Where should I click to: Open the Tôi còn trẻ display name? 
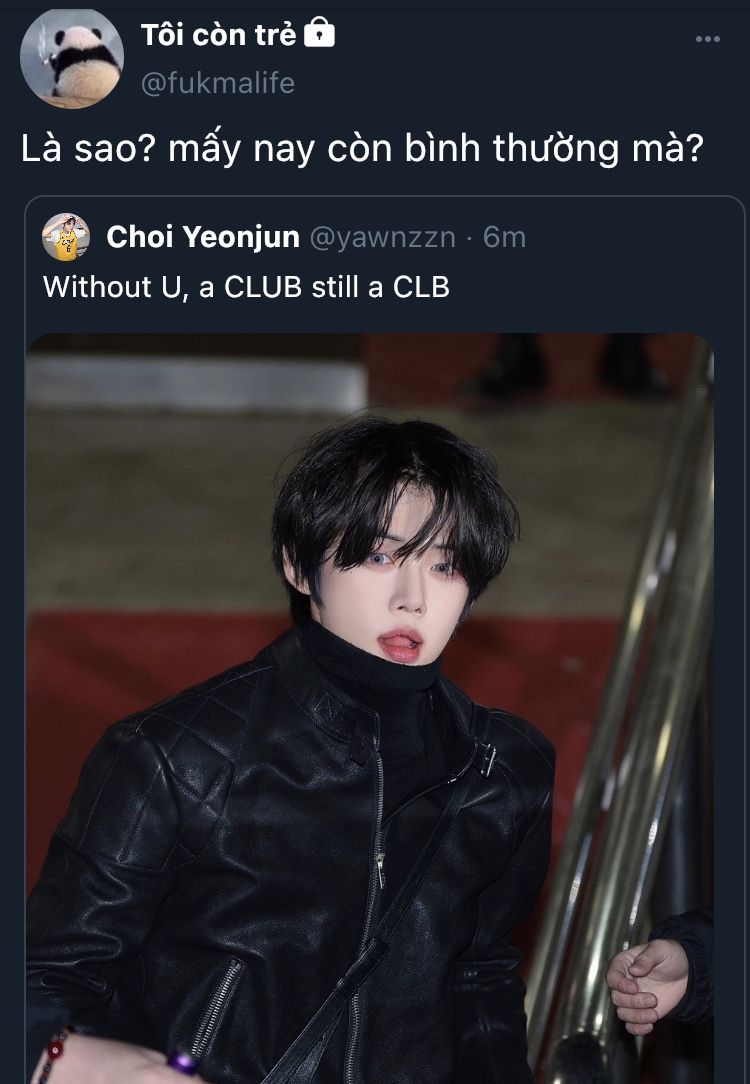218,35
